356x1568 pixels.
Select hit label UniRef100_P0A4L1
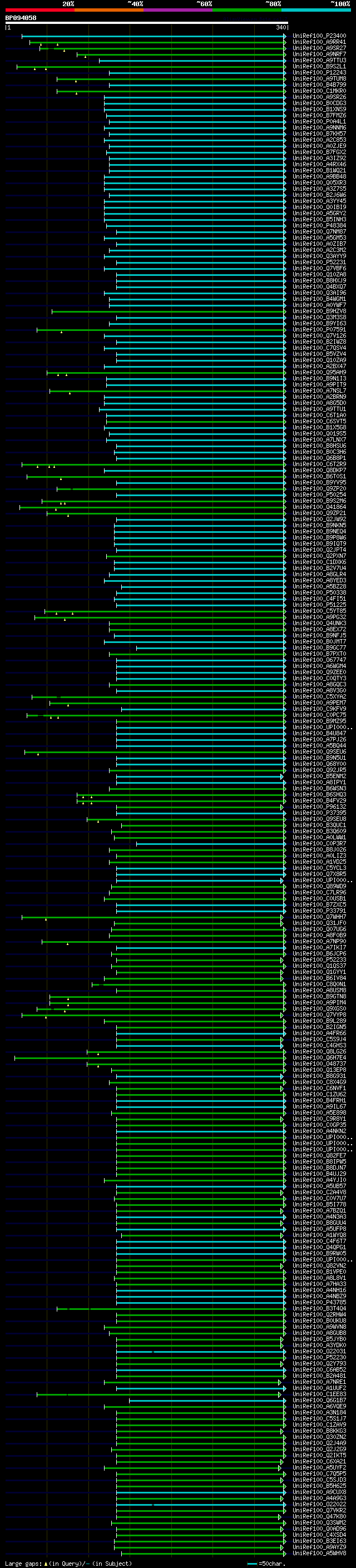tap(319, 122)
